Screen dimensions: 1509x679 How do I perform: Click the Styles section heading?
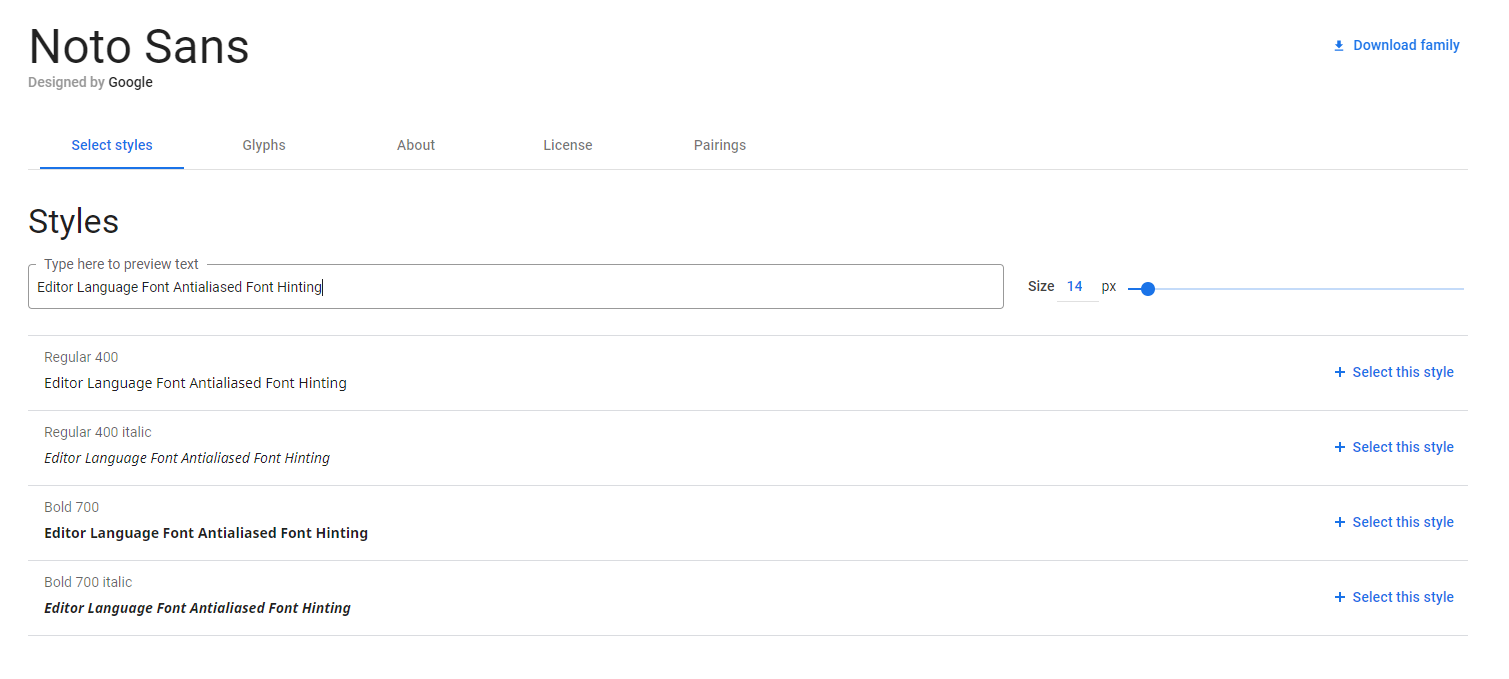(x=74, y=221)
